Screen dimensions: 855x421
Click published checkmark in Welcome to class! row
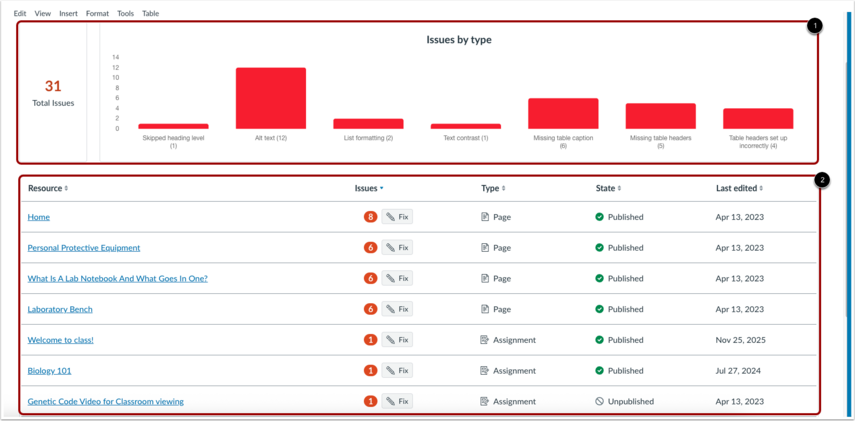click(x=599, y=340)
